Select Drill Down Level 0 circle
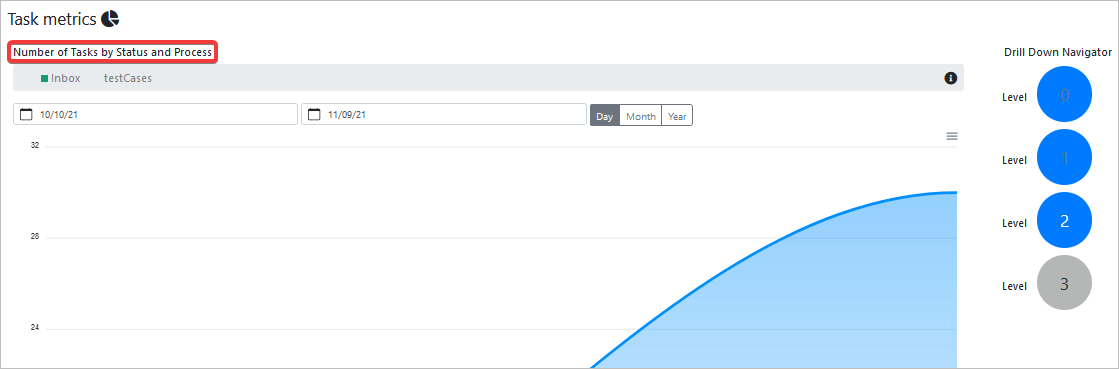The height and width of the screenshot is (369, 1119). tap(1064, 94)
